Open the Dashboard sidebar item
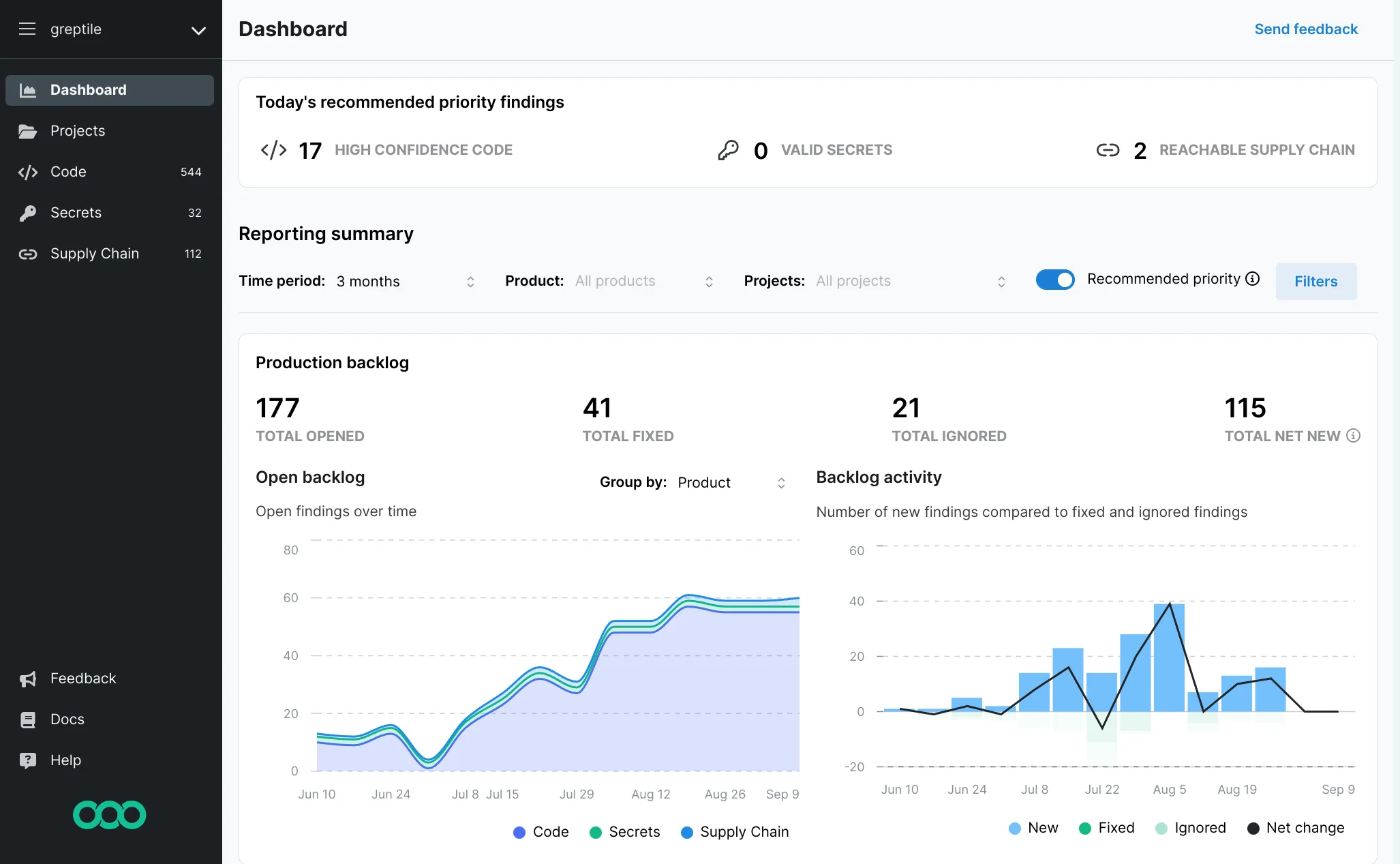 88,89
